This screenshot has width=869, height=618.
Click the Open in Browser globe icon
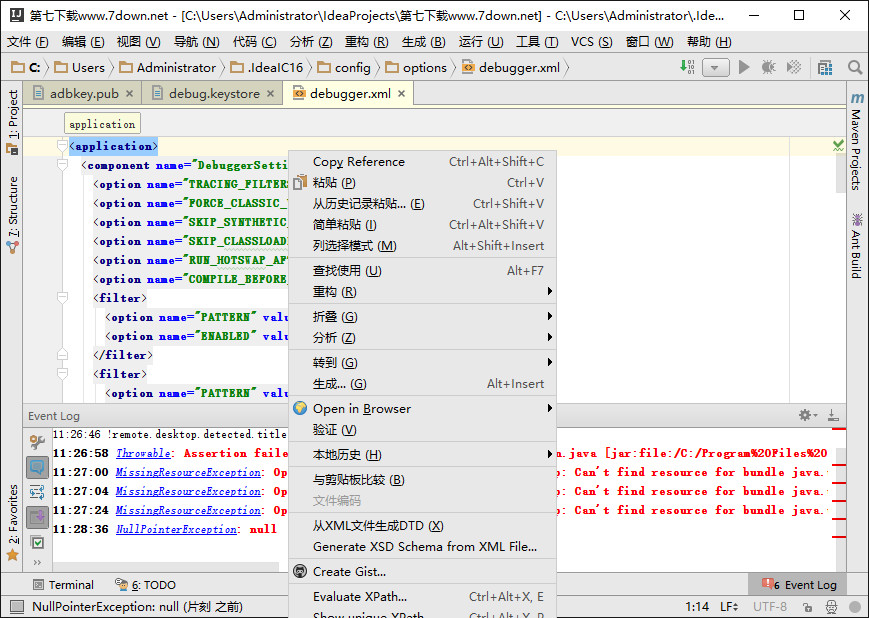pos(300,408)
